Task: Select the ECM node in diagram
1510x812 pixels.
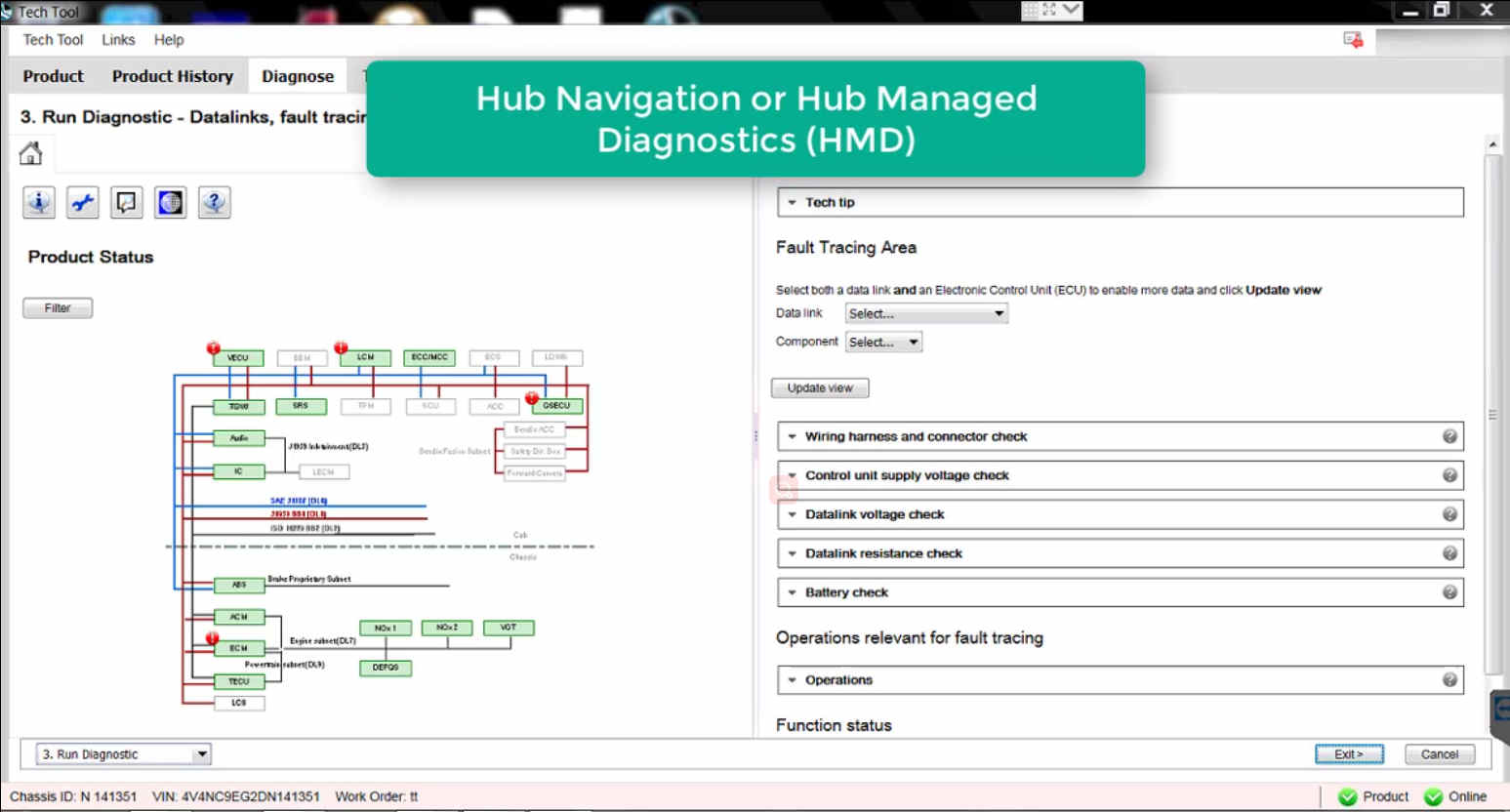Action: pyautogui.click(x=239, y=648)
